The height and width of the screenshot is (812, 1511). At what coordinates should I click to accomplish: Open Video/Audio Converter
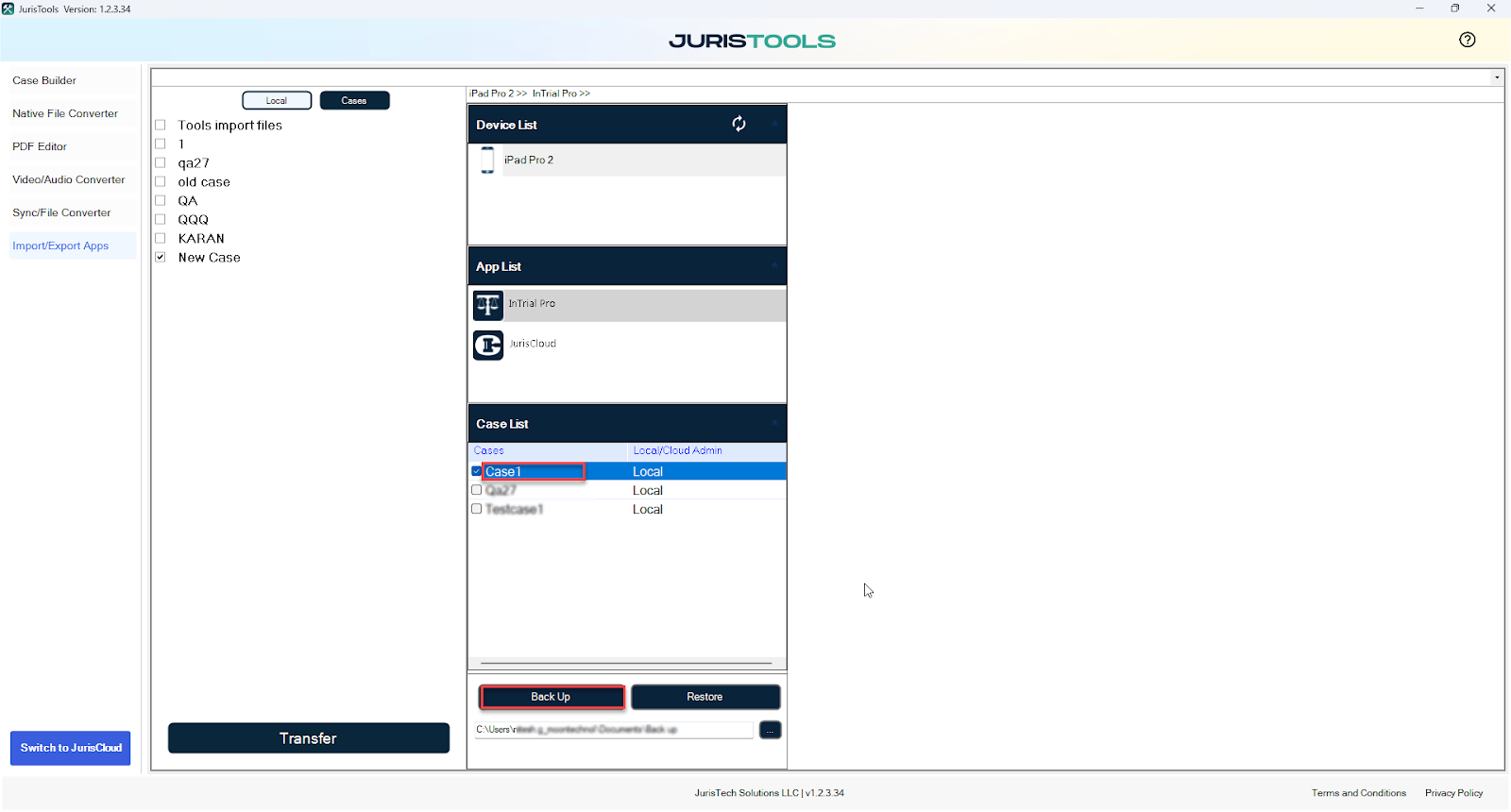click(x=69, y=180)
